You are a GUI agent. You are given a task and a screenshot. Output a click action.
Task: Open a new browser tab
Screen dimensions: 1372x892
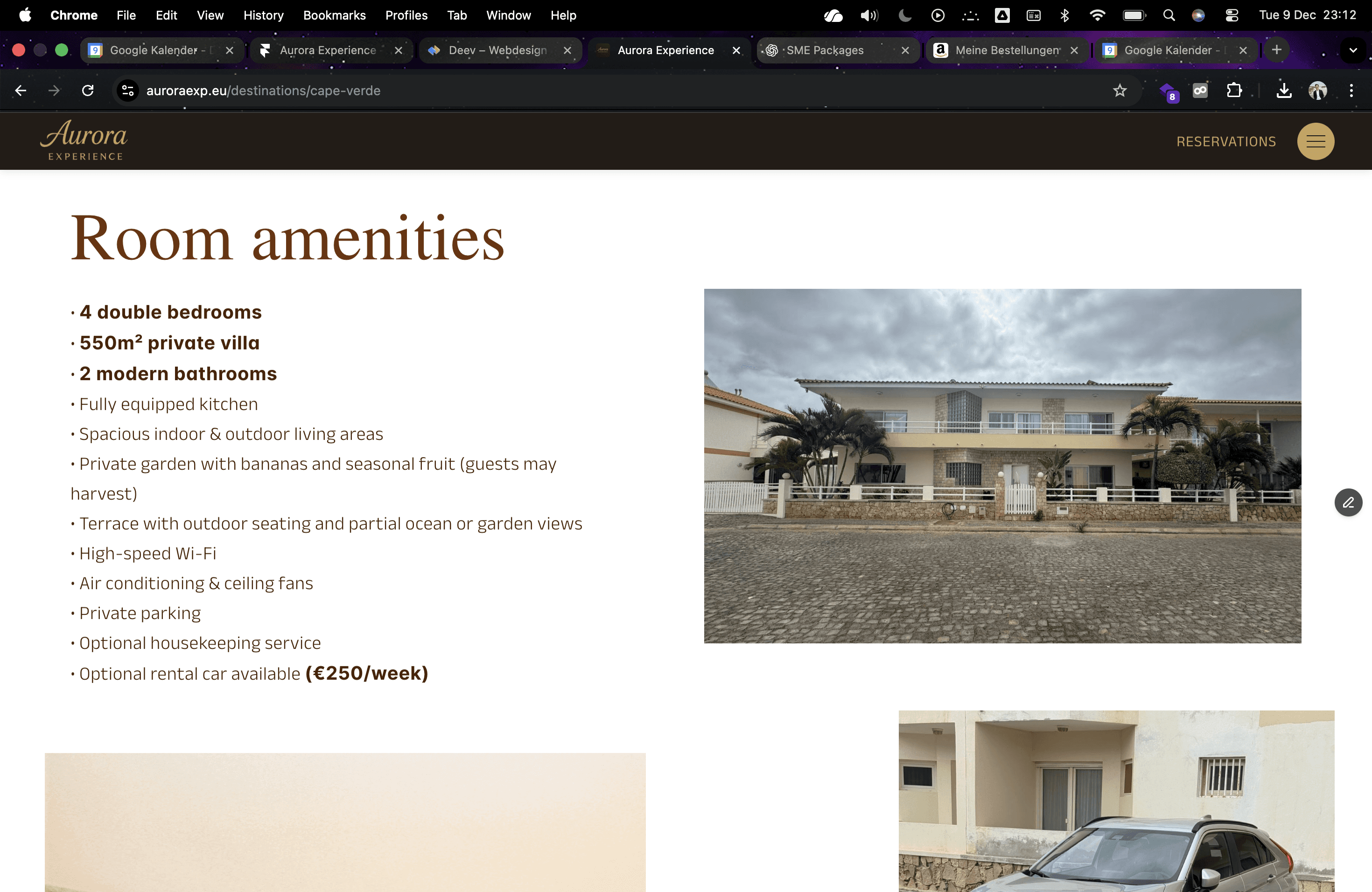1276,50
